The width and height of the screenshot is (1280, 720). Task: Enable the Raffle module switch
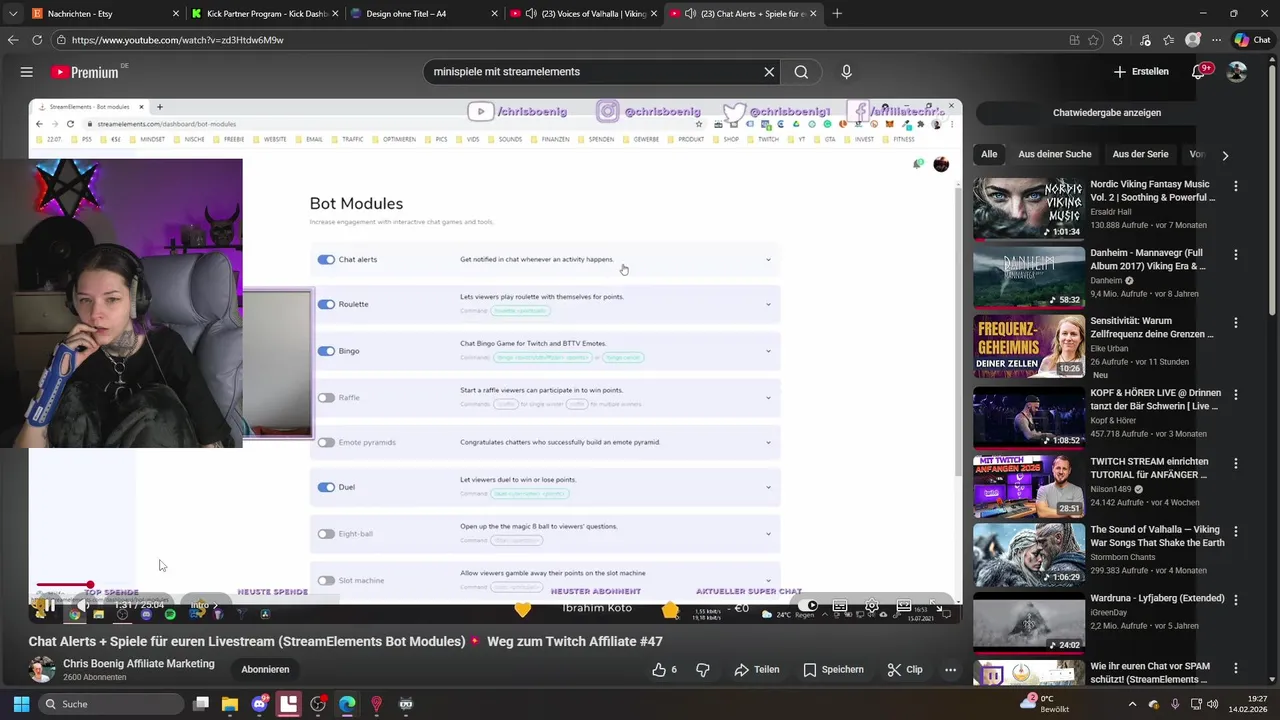[x=326, y=398]
